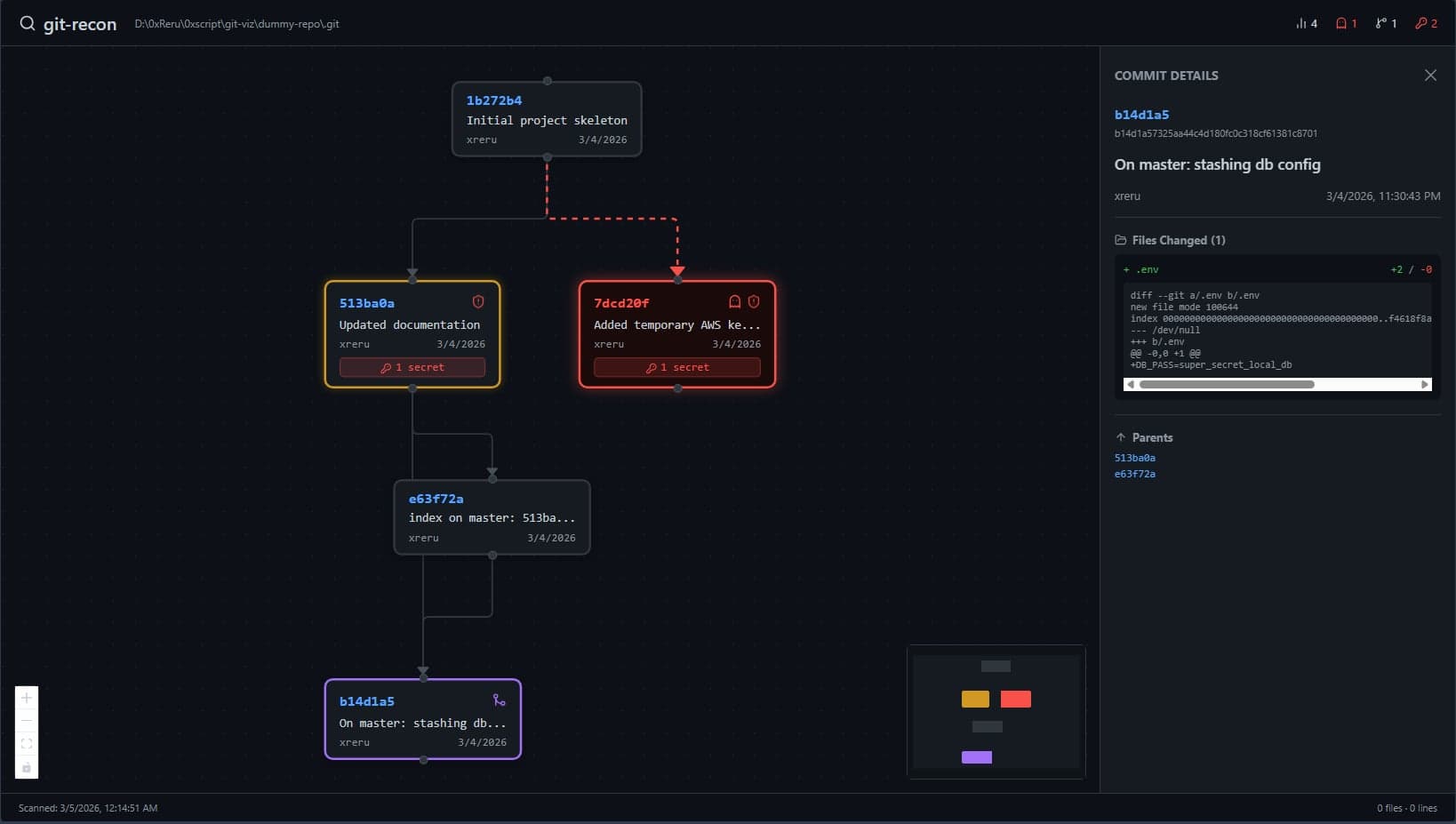
Task: Open the '1 secret' badge on 513ba0a
Action: (x=412, y=367)
